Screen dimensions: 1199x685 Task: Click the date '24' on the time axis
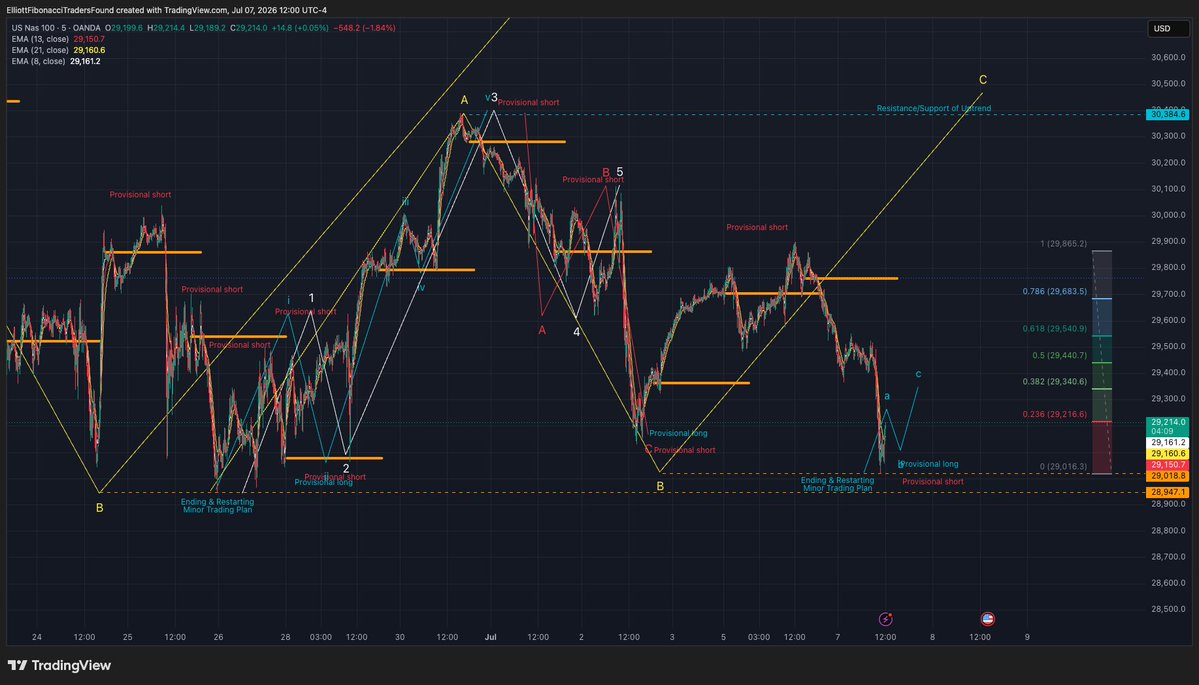37,637
